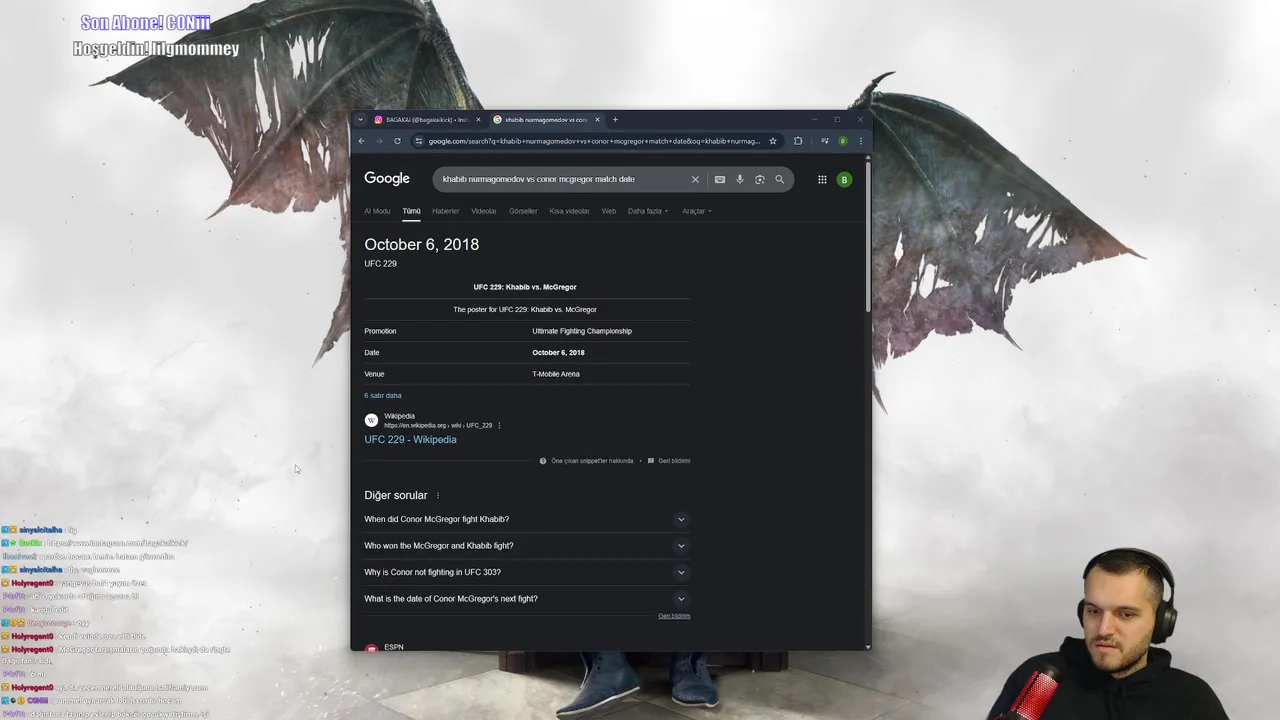Viewport: 1280px width, 720px height.
Task: Bookmark this page with star icon
Action: click(772, 141)
